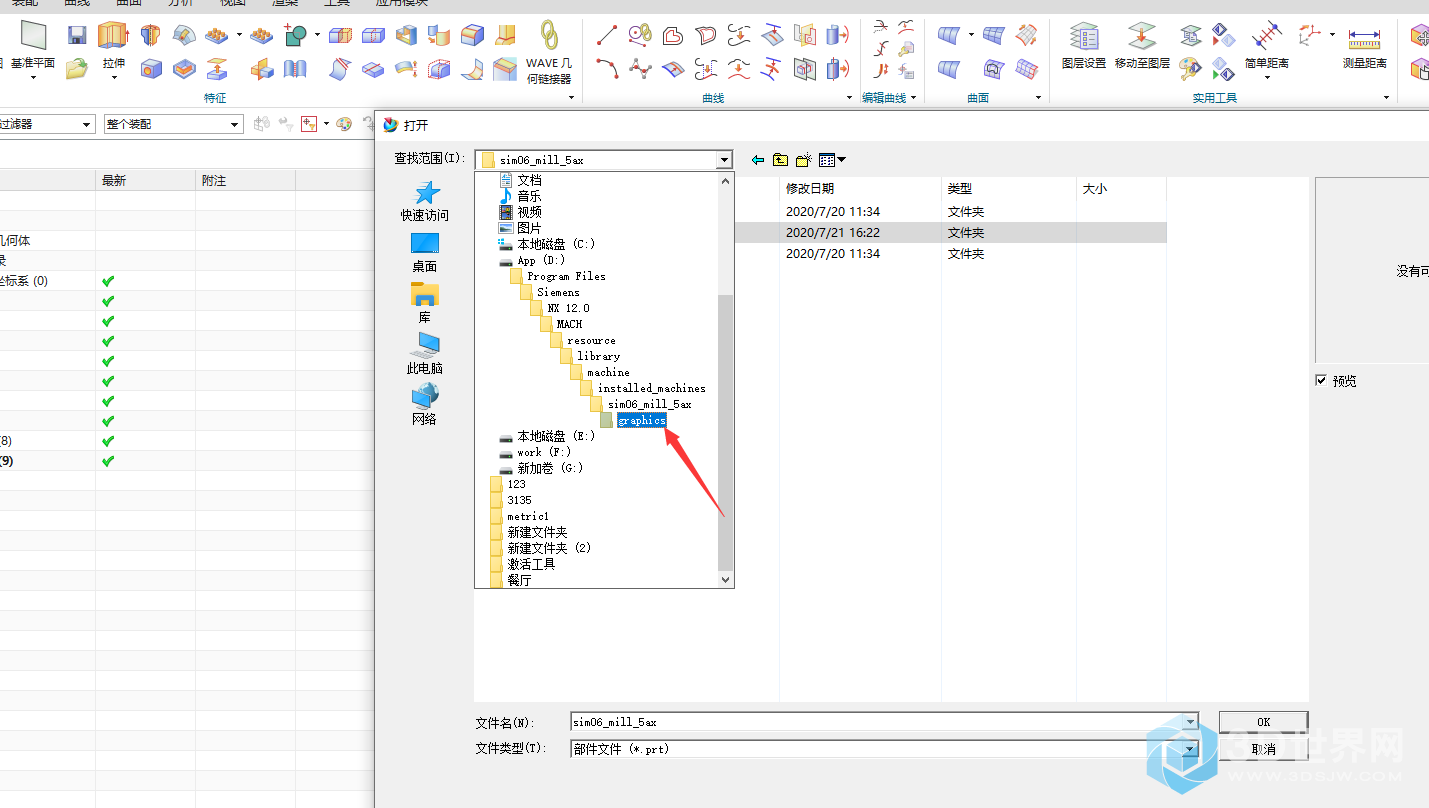Select the graphics folder in tree

click(x=641, y=421)
